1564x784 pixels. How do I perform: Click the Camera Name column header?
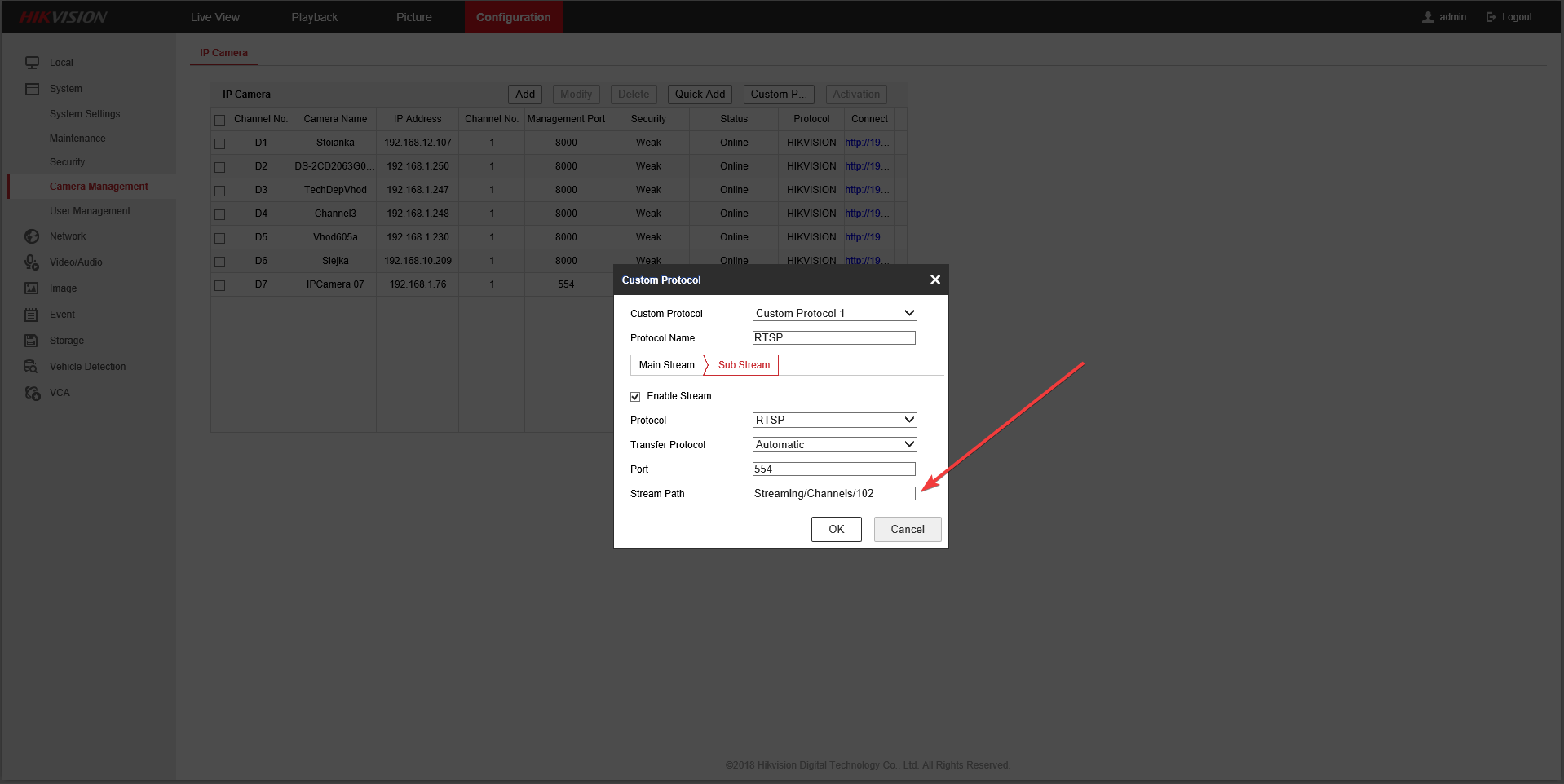(335, 119)
